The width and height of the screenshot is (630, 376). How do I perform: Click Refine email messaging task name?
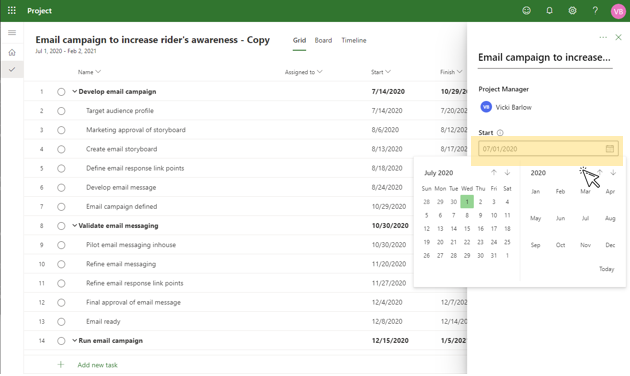coord(121,264)
